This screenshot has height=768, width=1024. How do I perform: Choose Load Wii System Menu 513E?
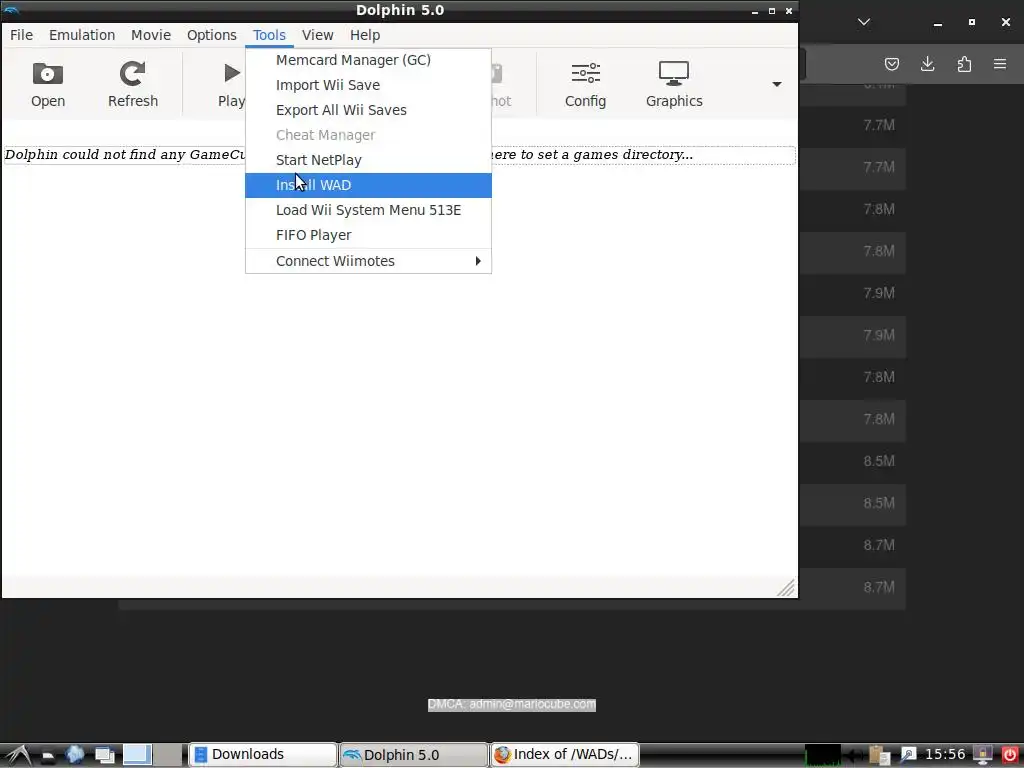tap(368, 210)
